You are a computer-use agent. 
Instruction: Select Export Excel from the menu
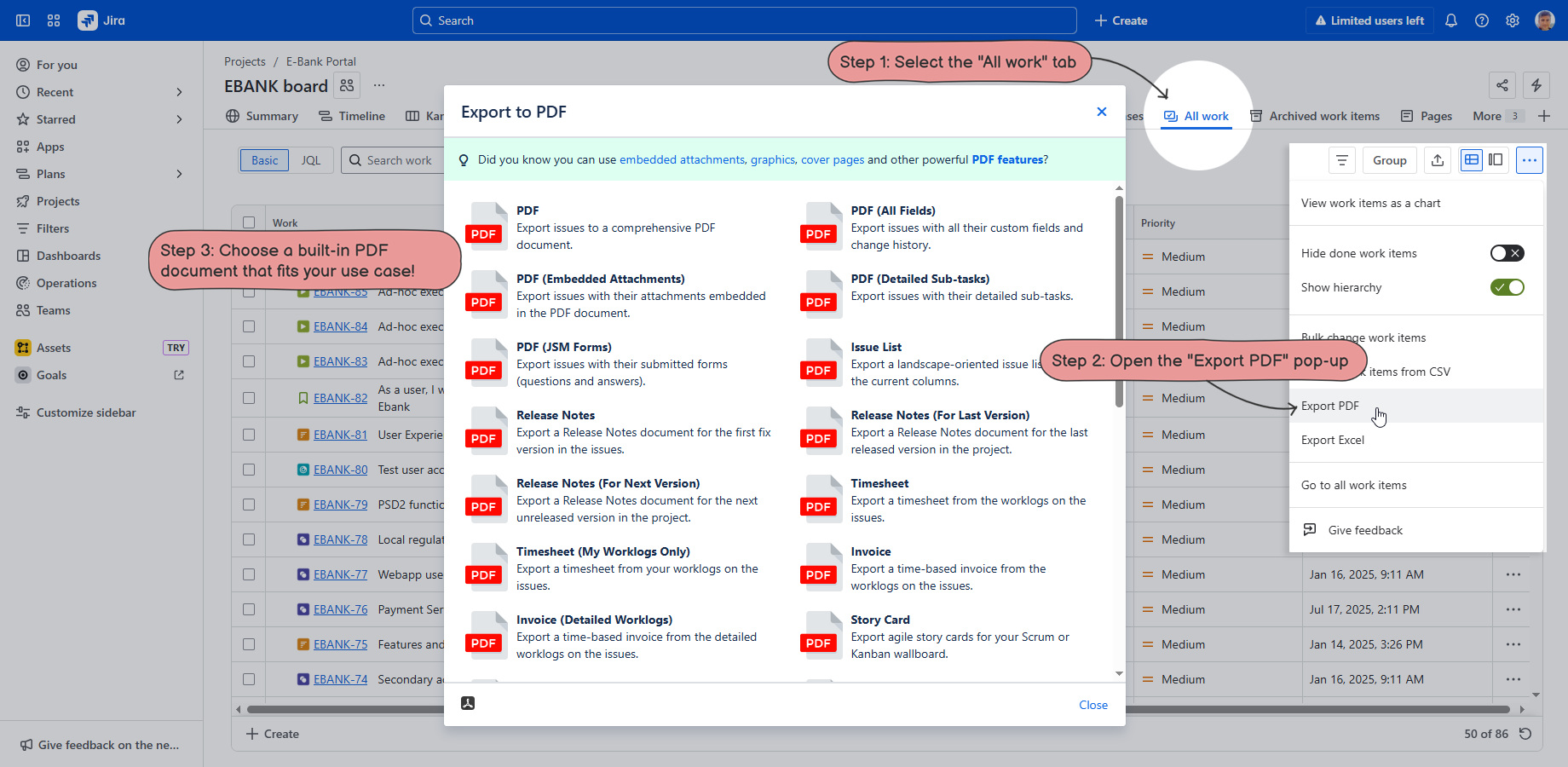coord(1416,440)
